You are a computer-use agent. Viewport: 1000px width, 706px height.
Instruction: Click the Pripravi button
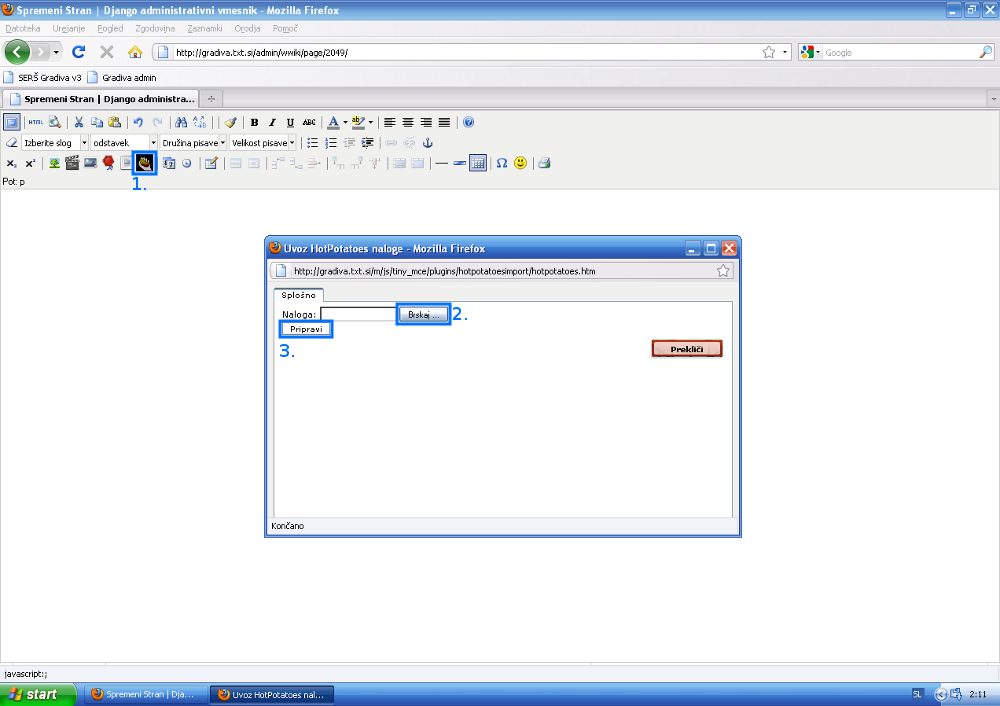pyautogui.click(x=306, y=329)
